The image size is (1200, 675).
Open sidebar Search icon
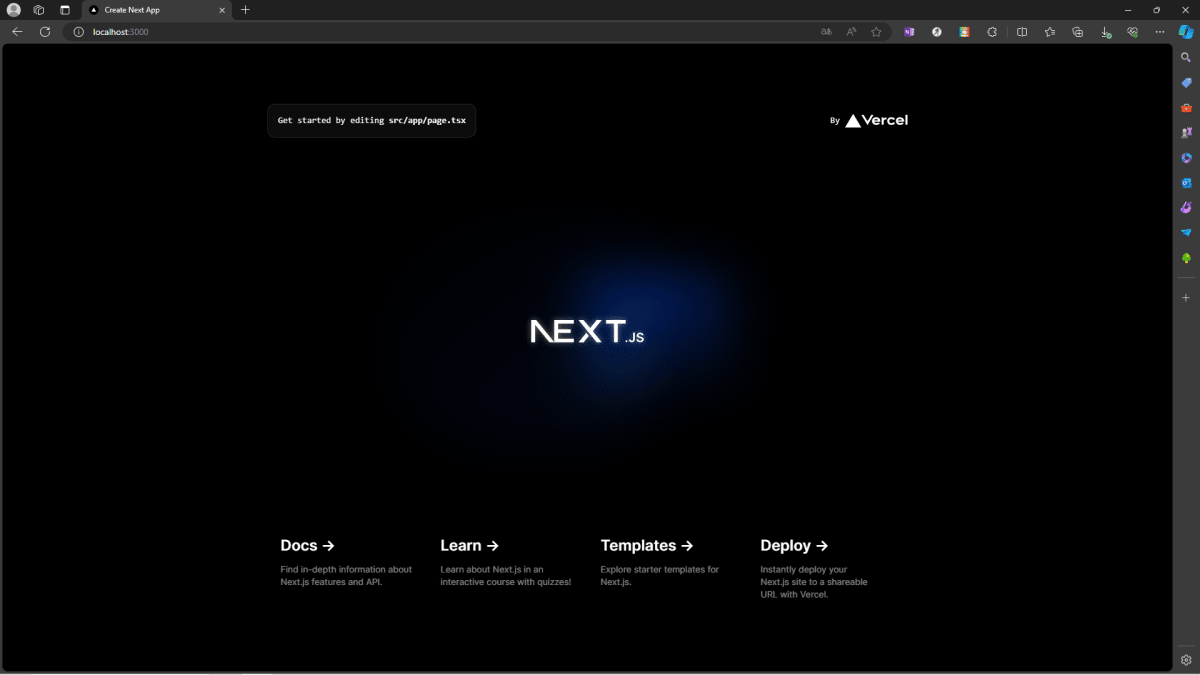[1186, 57]
